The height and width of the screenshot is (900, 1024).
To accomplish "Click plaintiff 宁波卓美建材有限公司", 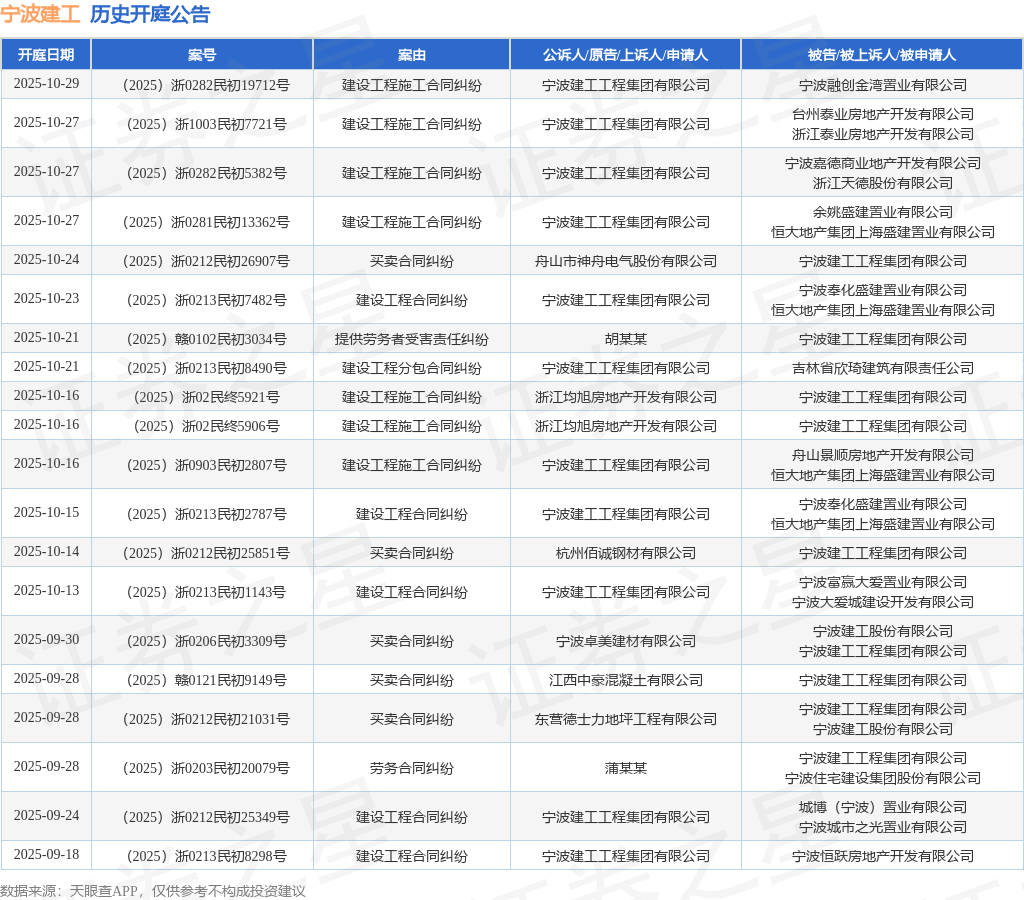I will (626, 641).
